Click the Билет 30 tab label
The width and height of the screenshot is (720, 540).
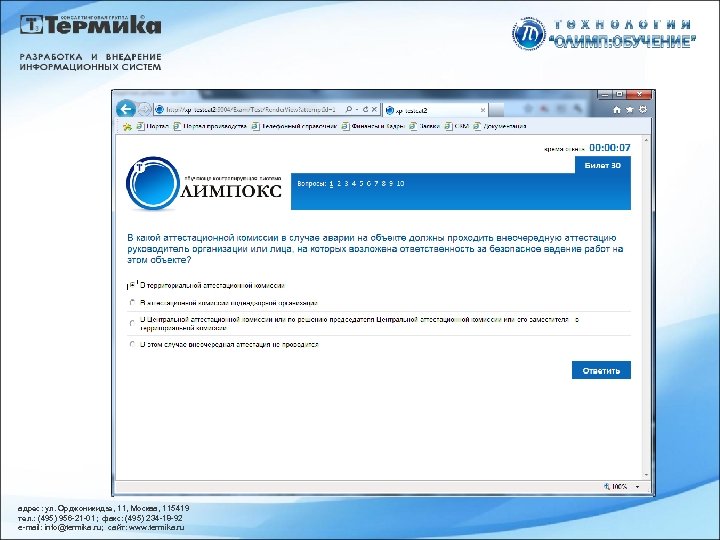602,165
